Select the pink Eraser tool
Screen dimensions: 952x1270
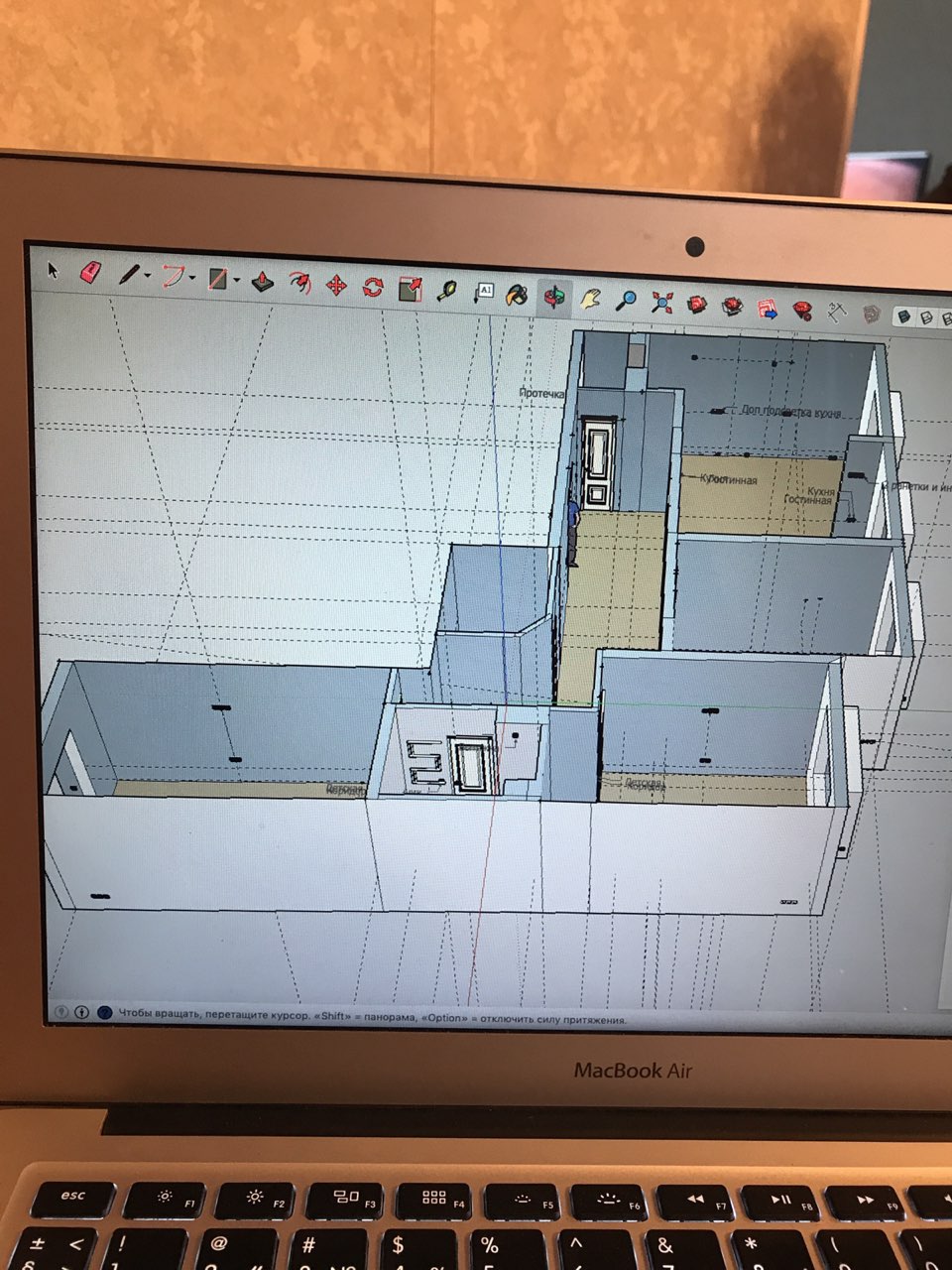(90, 272)
